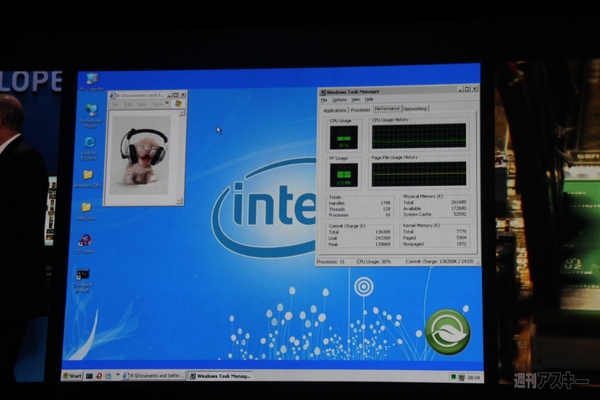Open the View menu in the browser window

pos(142,104)
